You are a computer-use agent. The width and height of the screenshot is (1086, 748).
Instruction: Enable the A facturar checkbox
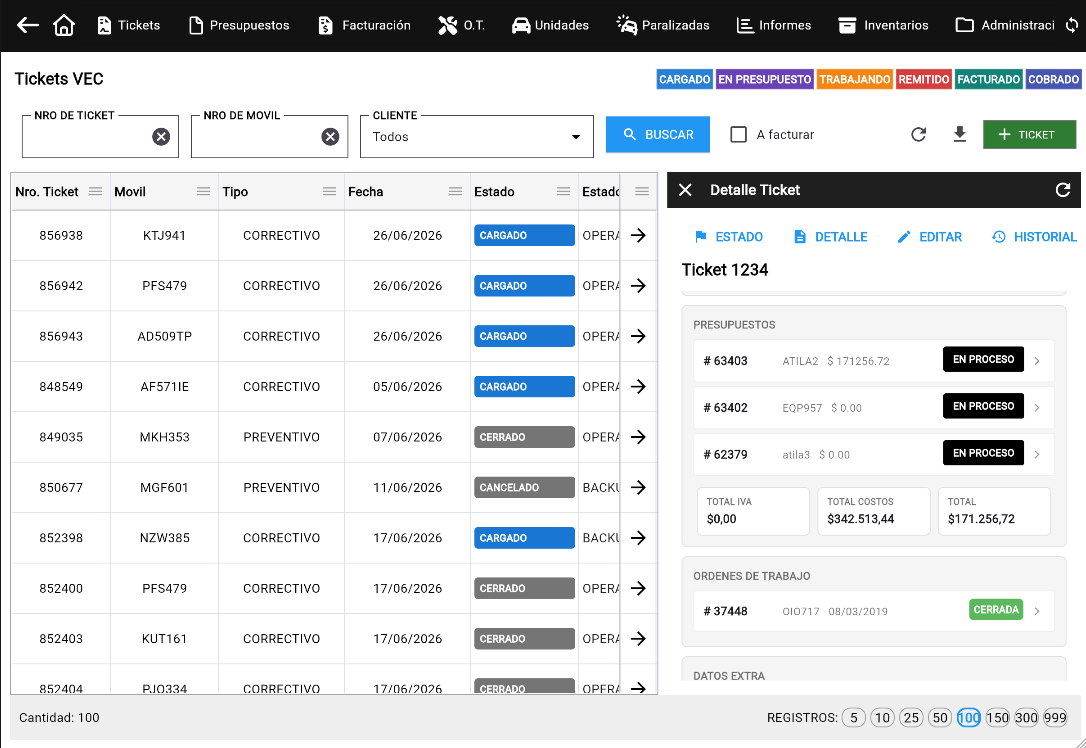(739, 134)
